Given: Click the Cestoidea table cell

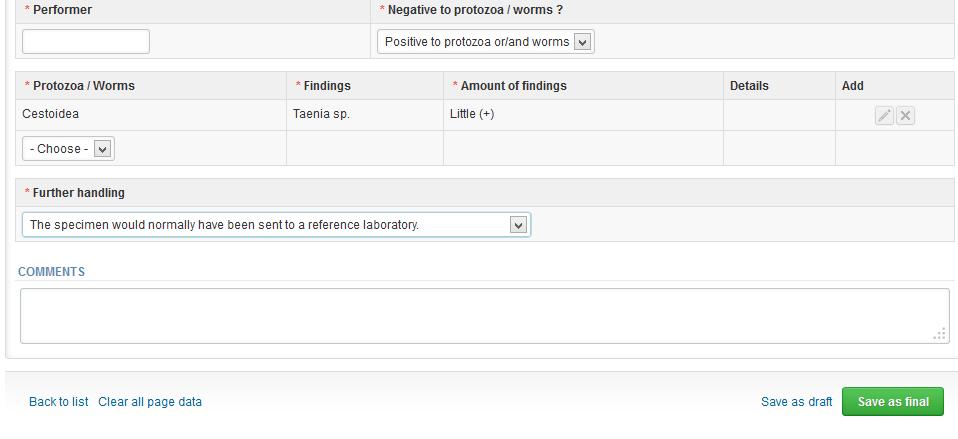Looking at the screenshot, I should 50,114.
